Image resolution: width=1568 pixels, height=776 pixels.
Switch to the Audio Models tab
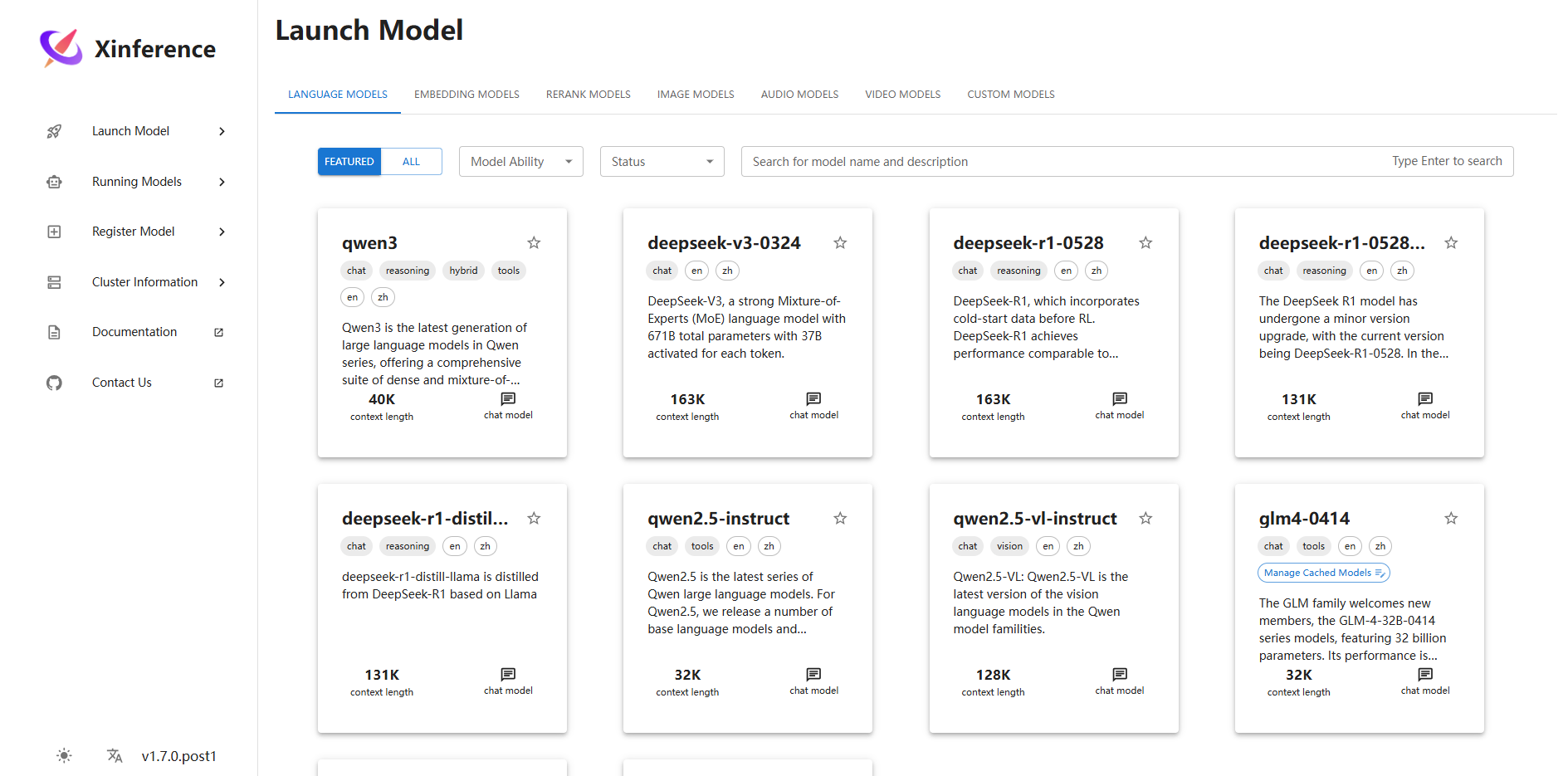799,95
